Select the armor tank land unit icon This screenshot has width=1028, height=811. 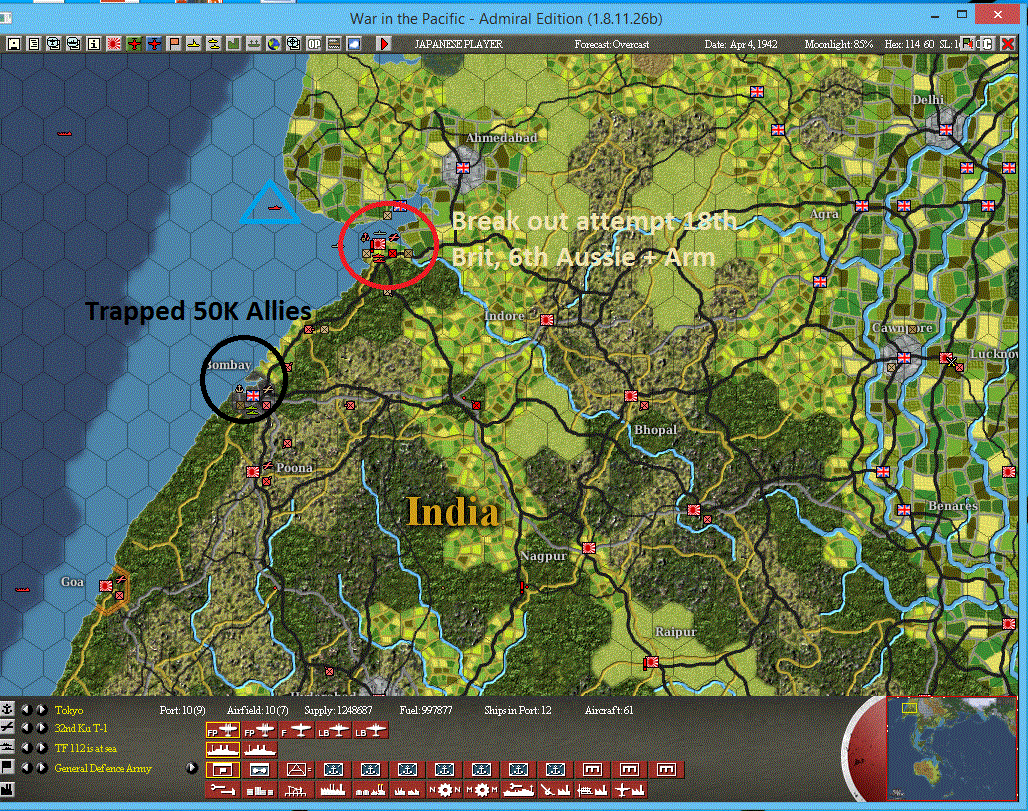coord(260,770)
